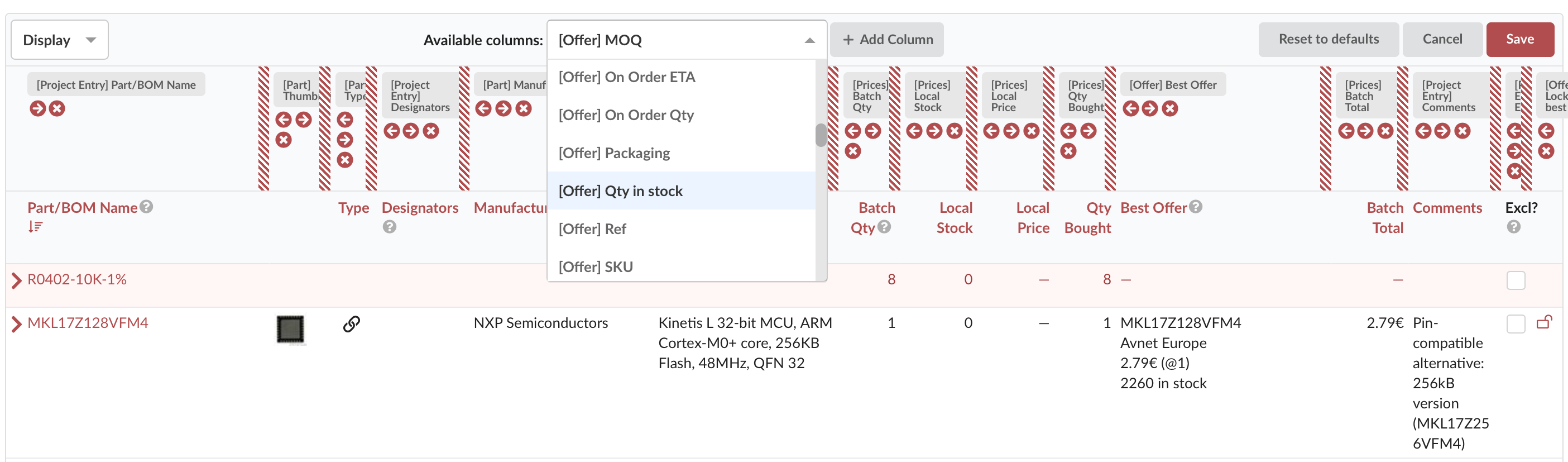Move Prices Local Stock column right
The height and width of the screenshot is (462, 1568).
click(934, 130)
